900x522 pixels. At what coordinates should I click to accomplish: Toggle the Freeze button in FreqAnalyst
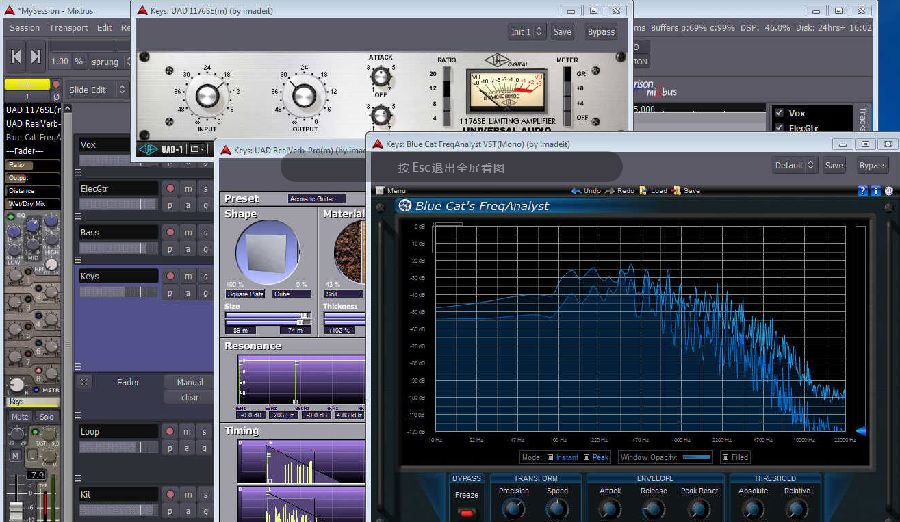(466, 512)
